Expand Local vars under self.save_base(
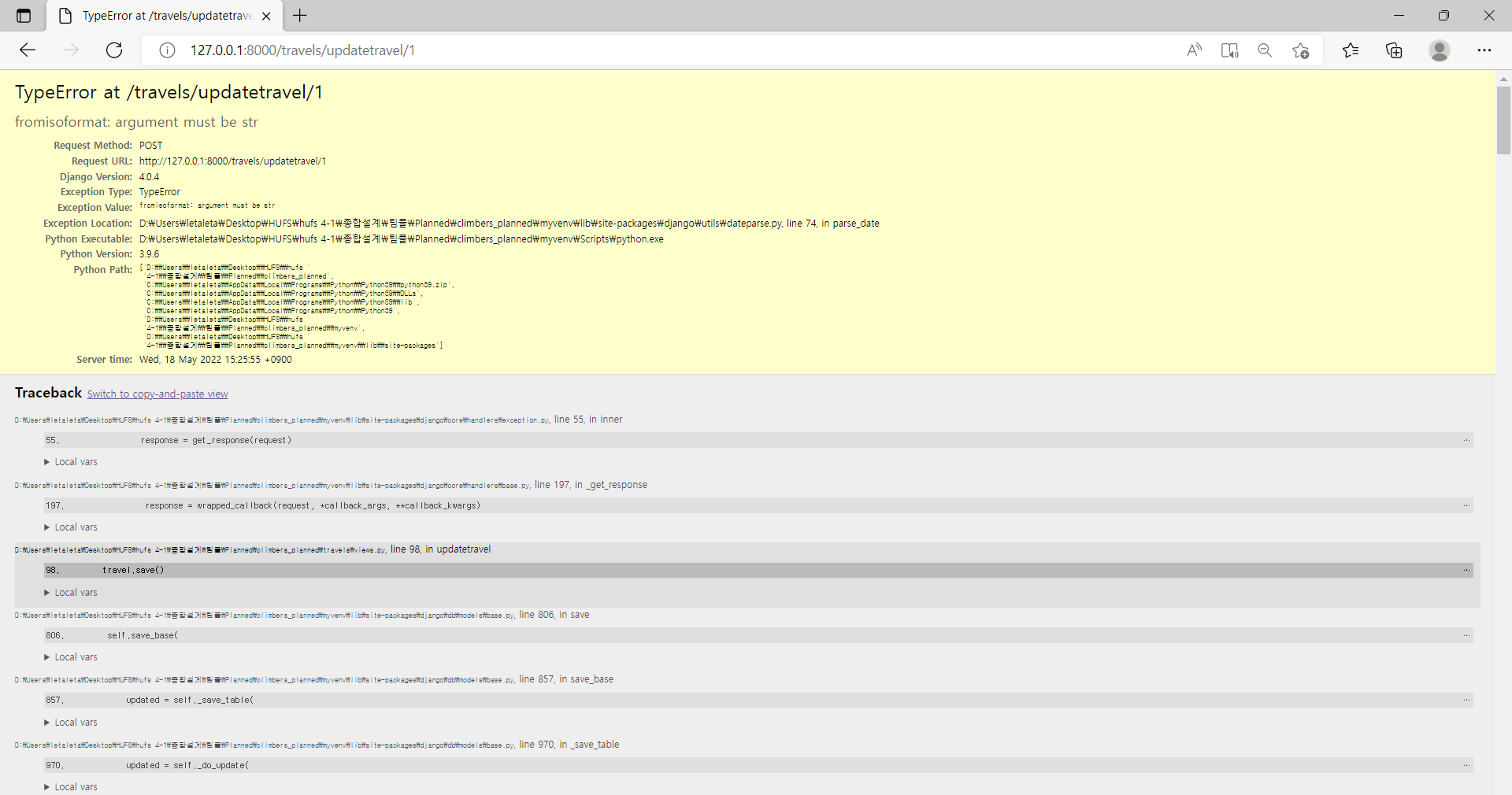Image resolution: width=1512 pixels, height=795 pixels. pyautogui.click(x=71, y=657)
